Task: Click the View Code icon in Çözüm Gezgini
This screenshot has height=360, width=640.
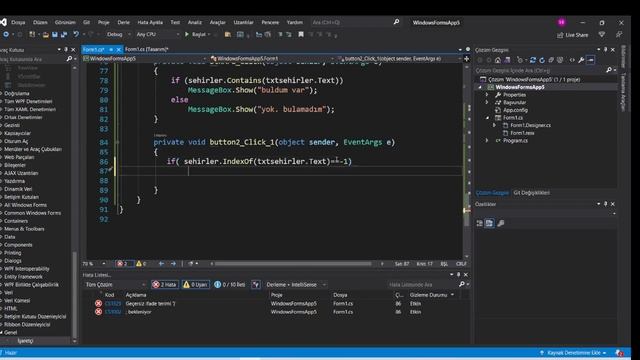Action: [572, 60]
